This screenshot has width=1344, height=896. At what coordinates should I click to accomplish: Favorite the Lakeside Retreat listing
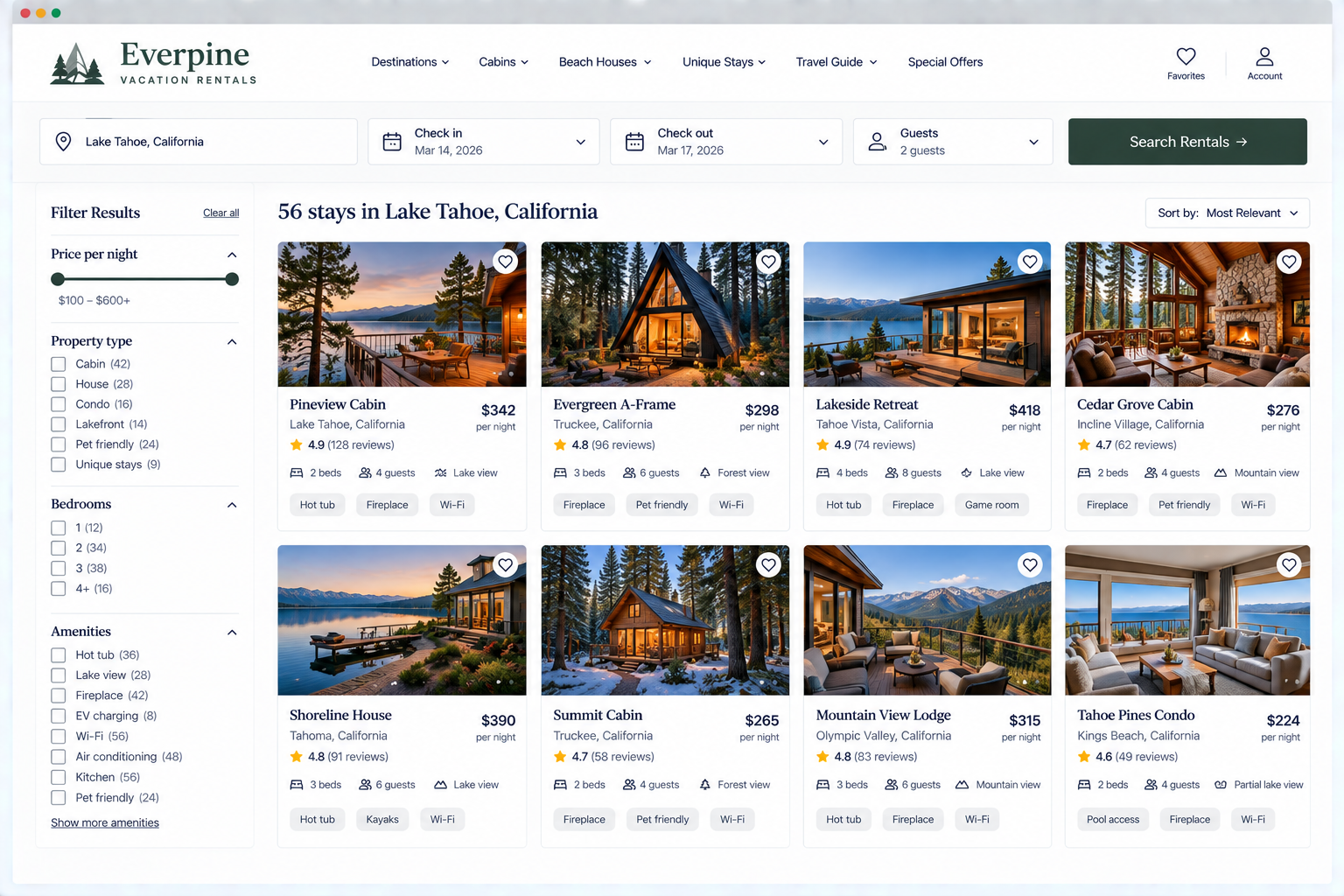[x=1030, y=262]
